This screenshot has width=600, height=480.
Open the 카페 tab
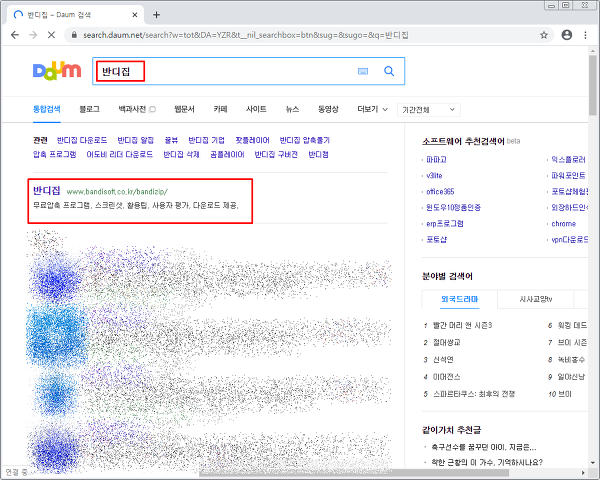click(220, 109)
